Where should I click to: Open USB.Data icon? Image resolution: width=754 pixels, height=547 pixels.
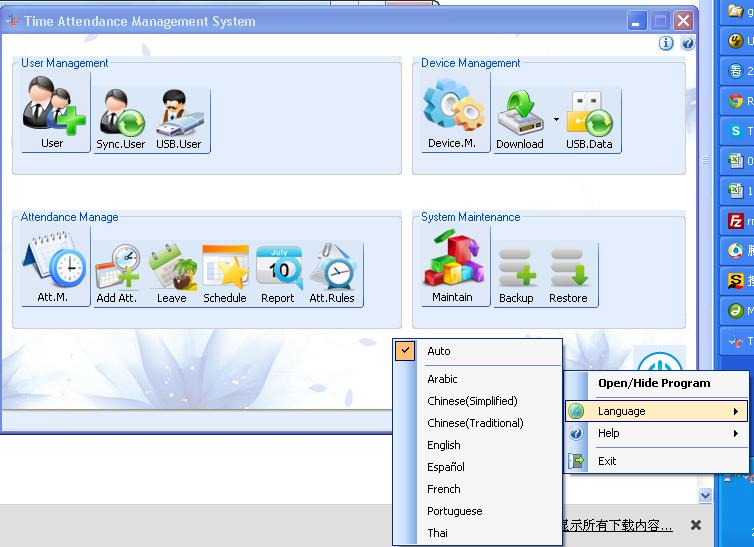590,120
